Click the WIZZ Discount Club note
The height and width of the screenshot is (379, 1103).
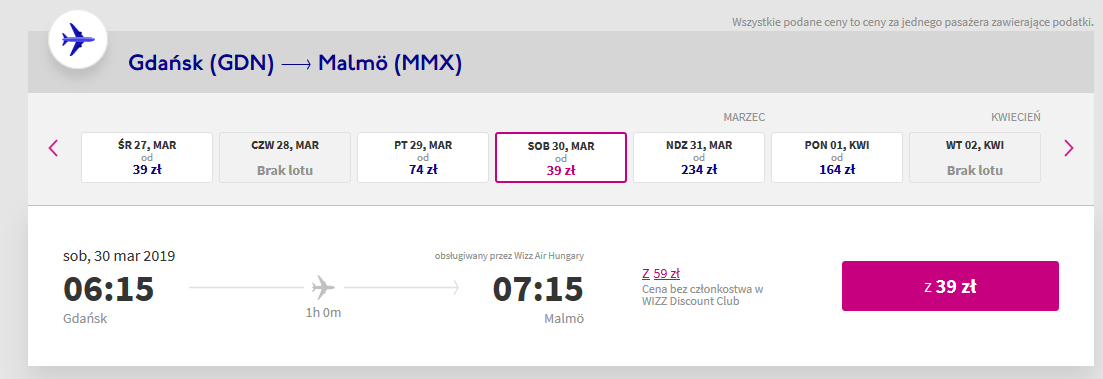[x=703, y=295]
